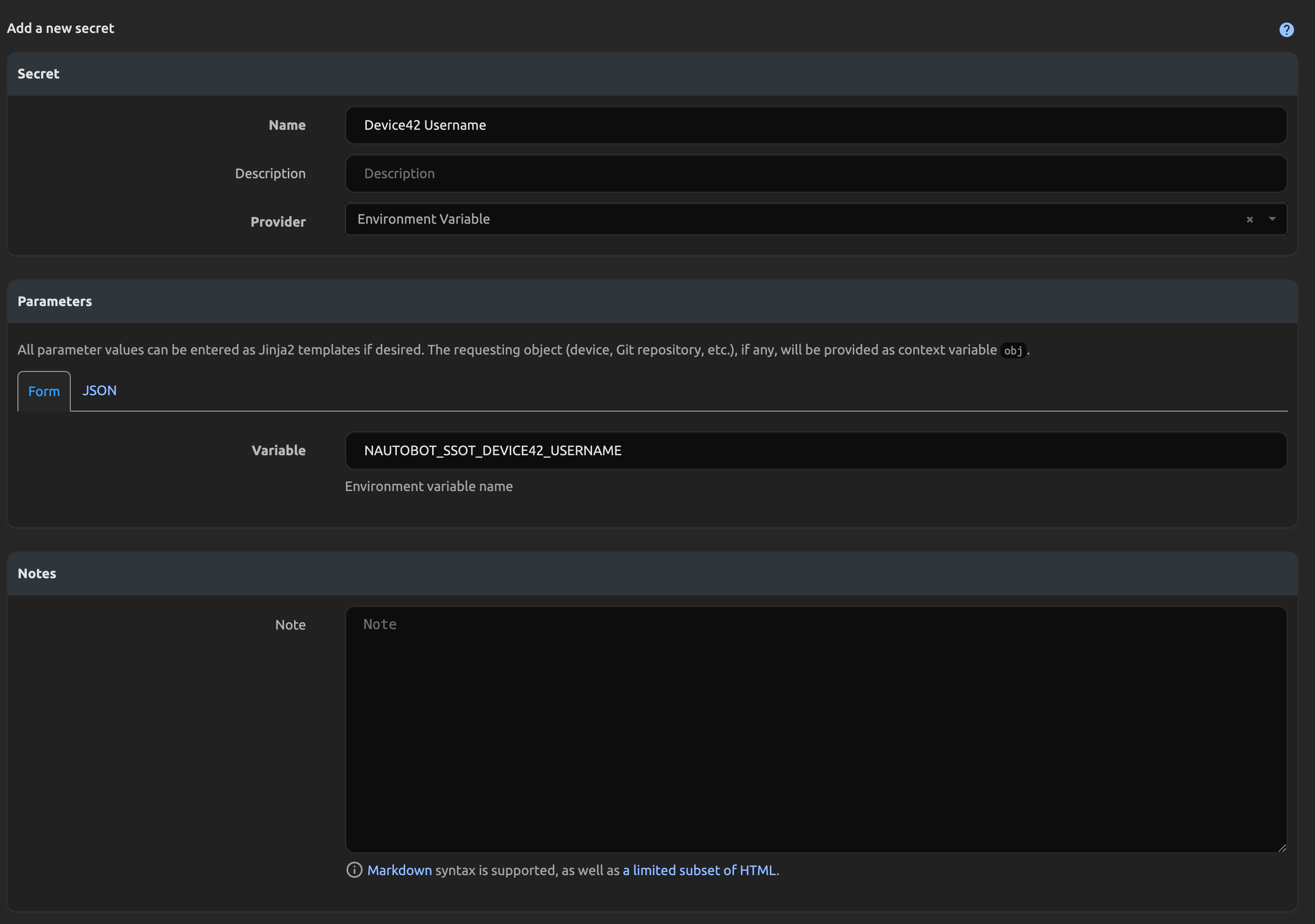The height and width of the screenshot is (924, 1315).
Task: Open the Markdown syntax link
Action: 400,870
